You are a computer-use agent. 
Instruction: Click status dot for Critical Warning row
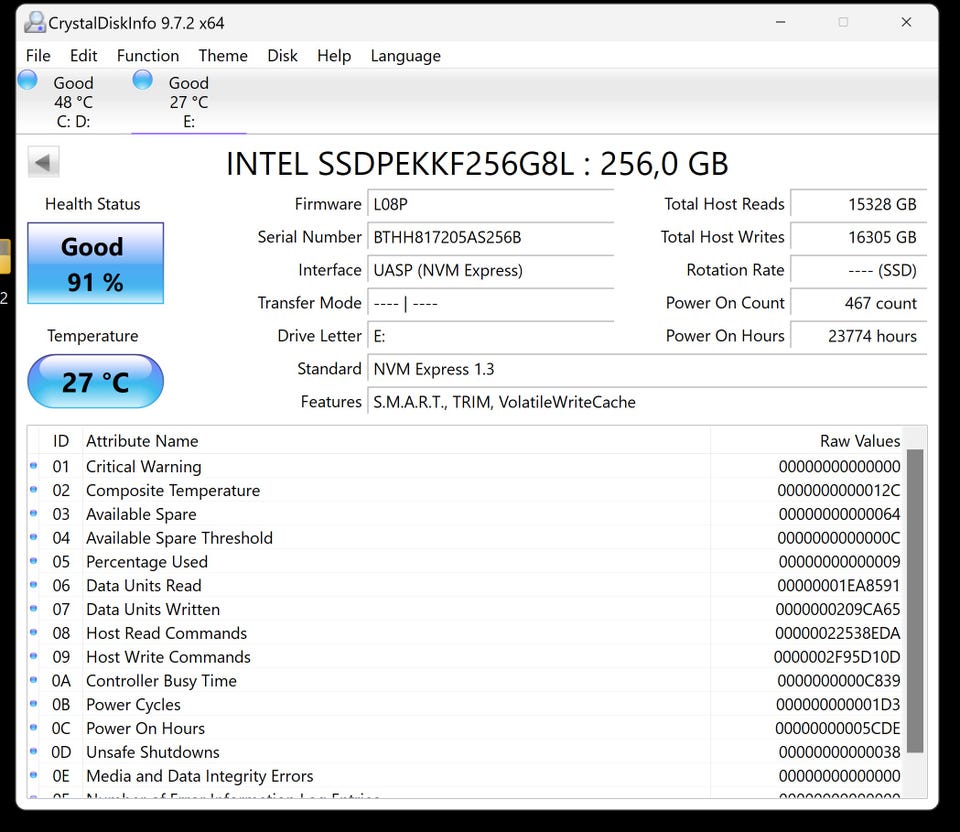pyautogui.click(x=34, y=466)
